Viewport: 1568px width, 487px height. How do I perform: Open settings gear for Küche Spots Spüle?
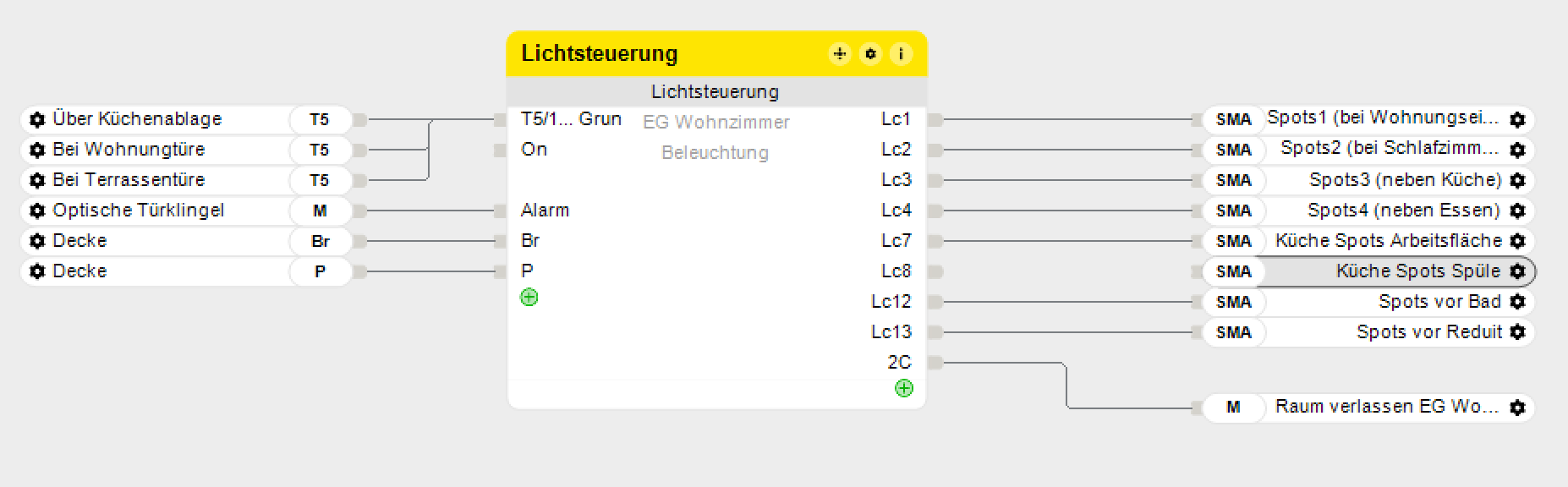(x=1518, y=271)
